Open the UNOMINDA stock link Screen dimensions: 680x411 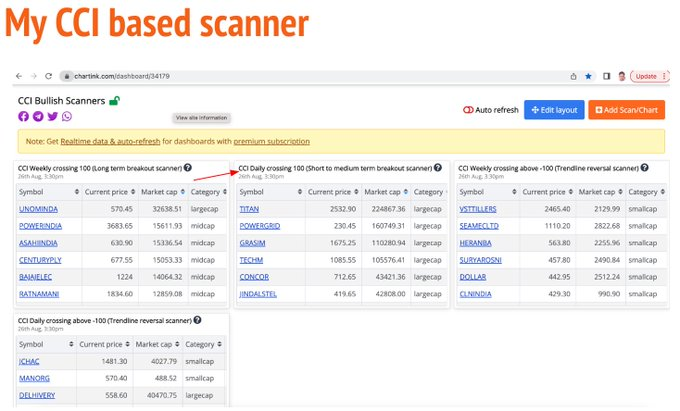[x=38, y=209]
